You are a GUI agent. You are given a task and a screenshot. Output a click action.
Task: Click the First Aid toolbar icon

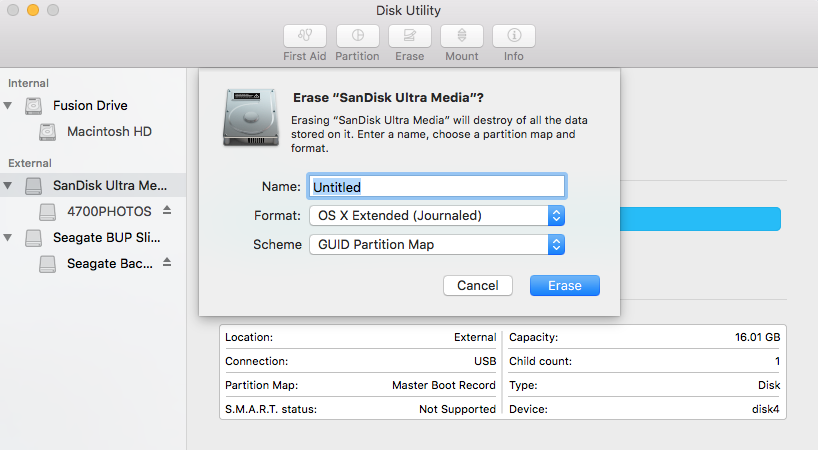click(305, 36)
